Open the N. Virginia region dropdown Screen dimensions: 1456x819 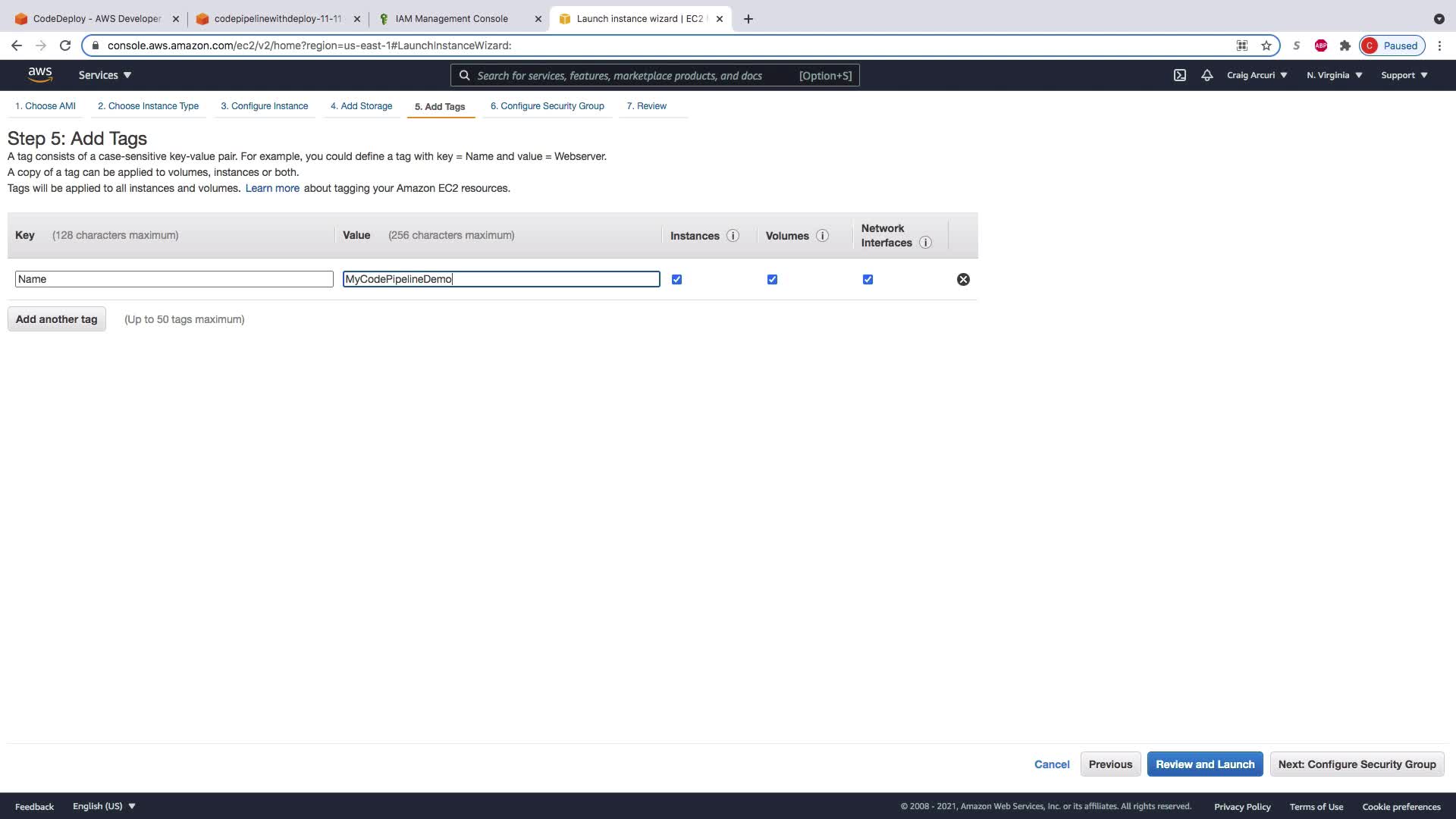pos(1334,75)
